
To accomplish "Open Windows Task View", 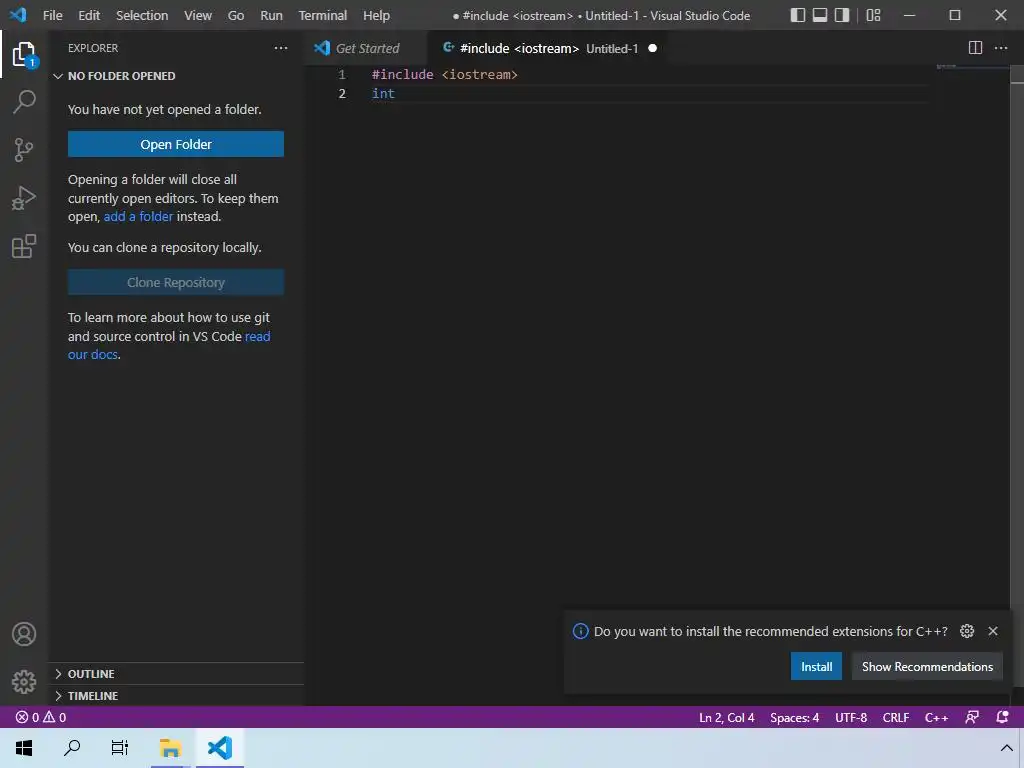I will [120, 748].
